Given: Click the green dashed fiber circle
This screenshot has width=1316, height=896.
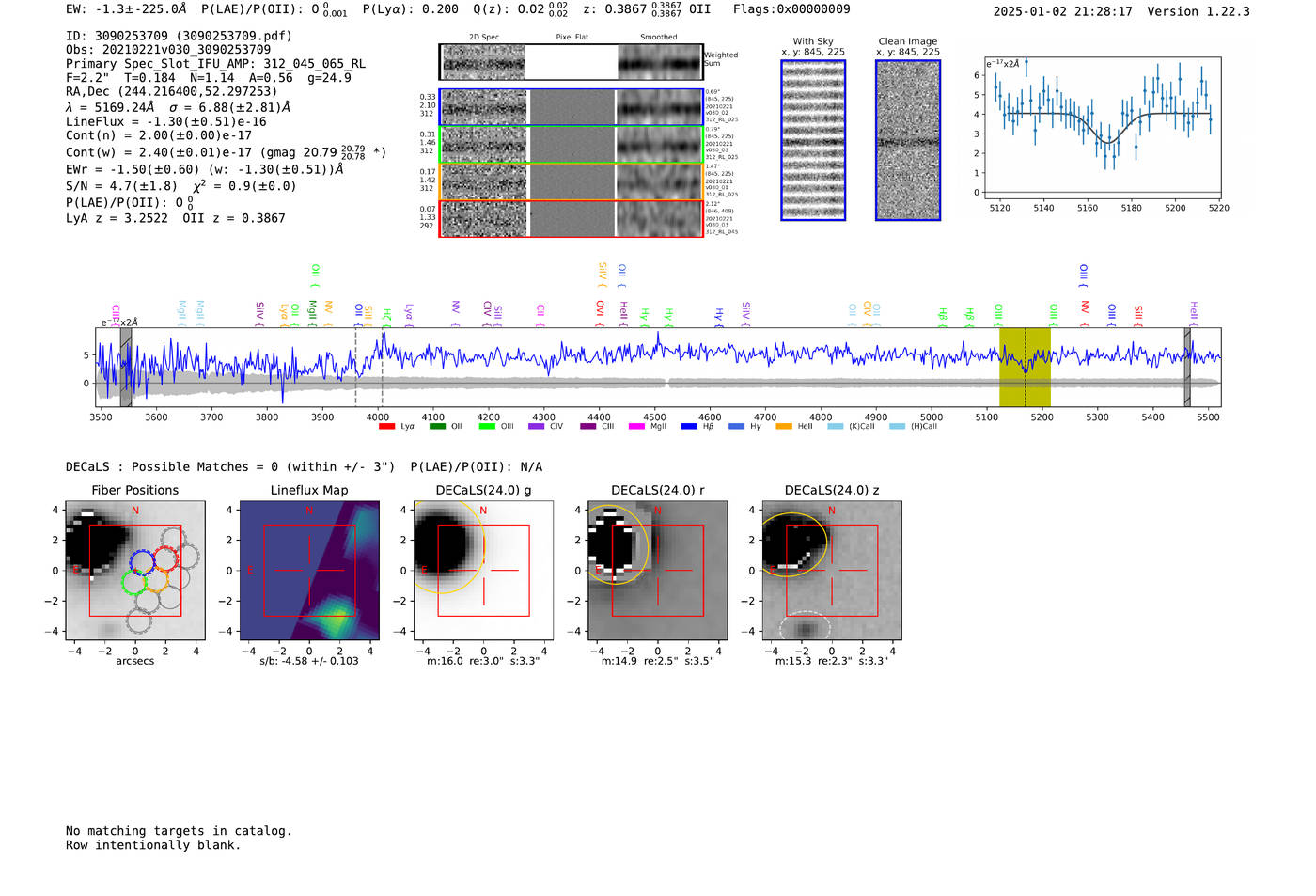Looking at the screenshot, I should point(134,582).
